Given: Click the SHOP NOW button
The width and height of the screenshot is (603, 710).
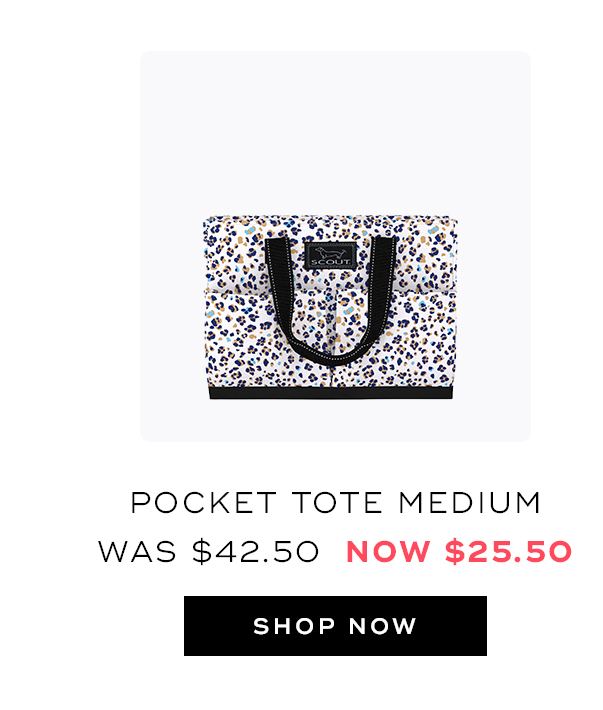Looking at the screenshot, I should (x=335, y=626).
